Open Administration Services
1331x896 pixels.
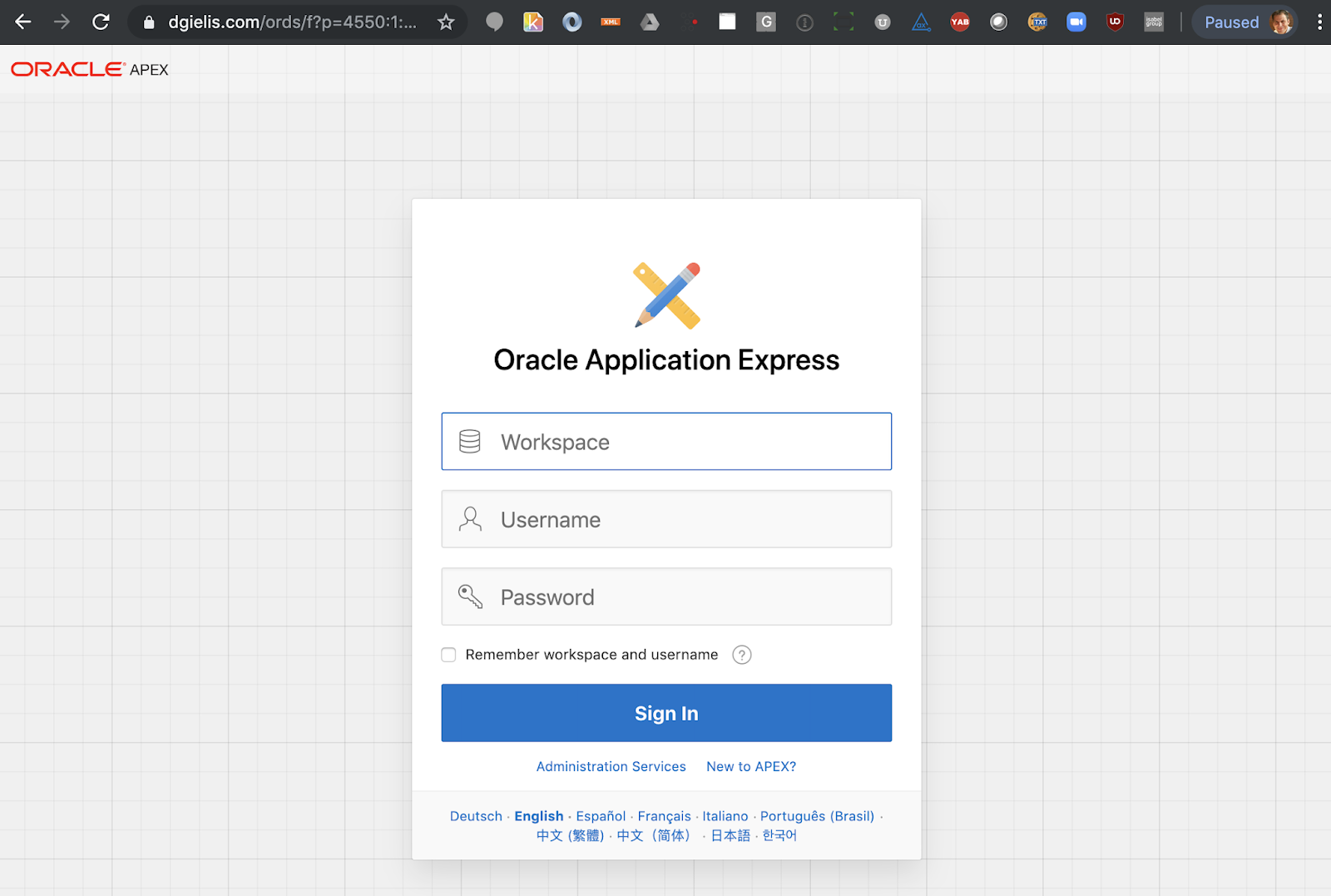pos(611,766)
